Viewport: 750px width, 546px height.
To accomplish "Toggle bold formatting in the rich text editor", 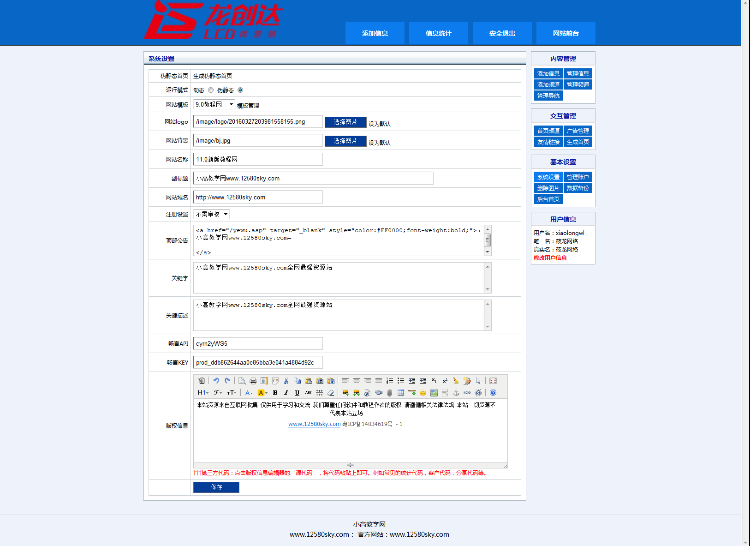I will 273,393.
